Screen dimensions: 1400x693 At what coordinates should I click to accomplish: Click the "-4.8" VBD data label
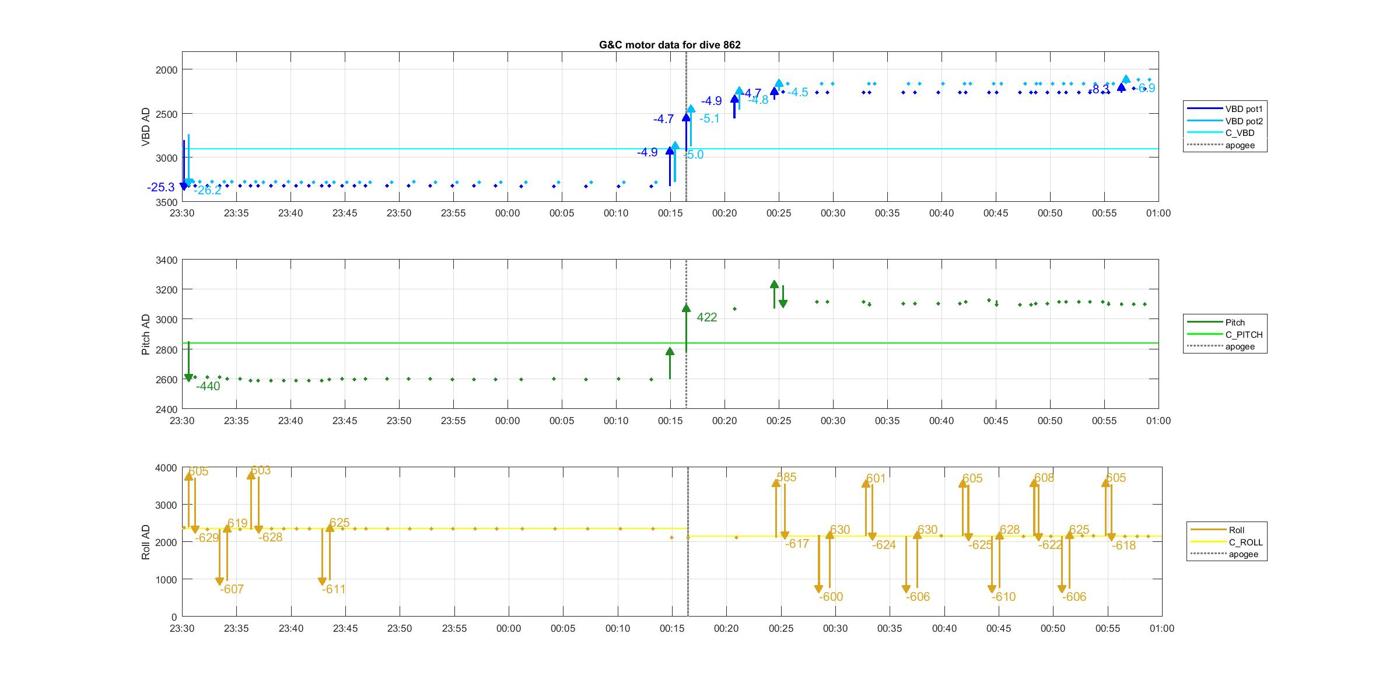pyautogui.click(x=758, y=99)
